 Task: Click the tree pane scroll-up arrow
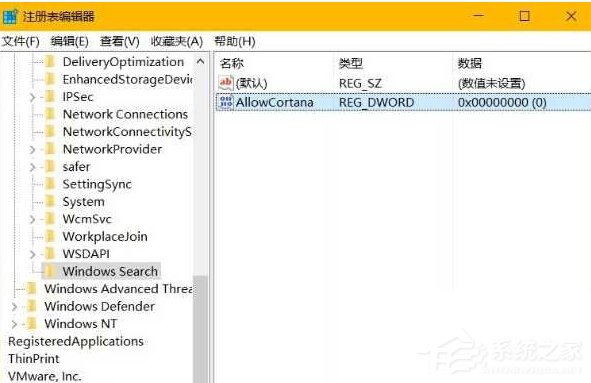coord(201,61)
